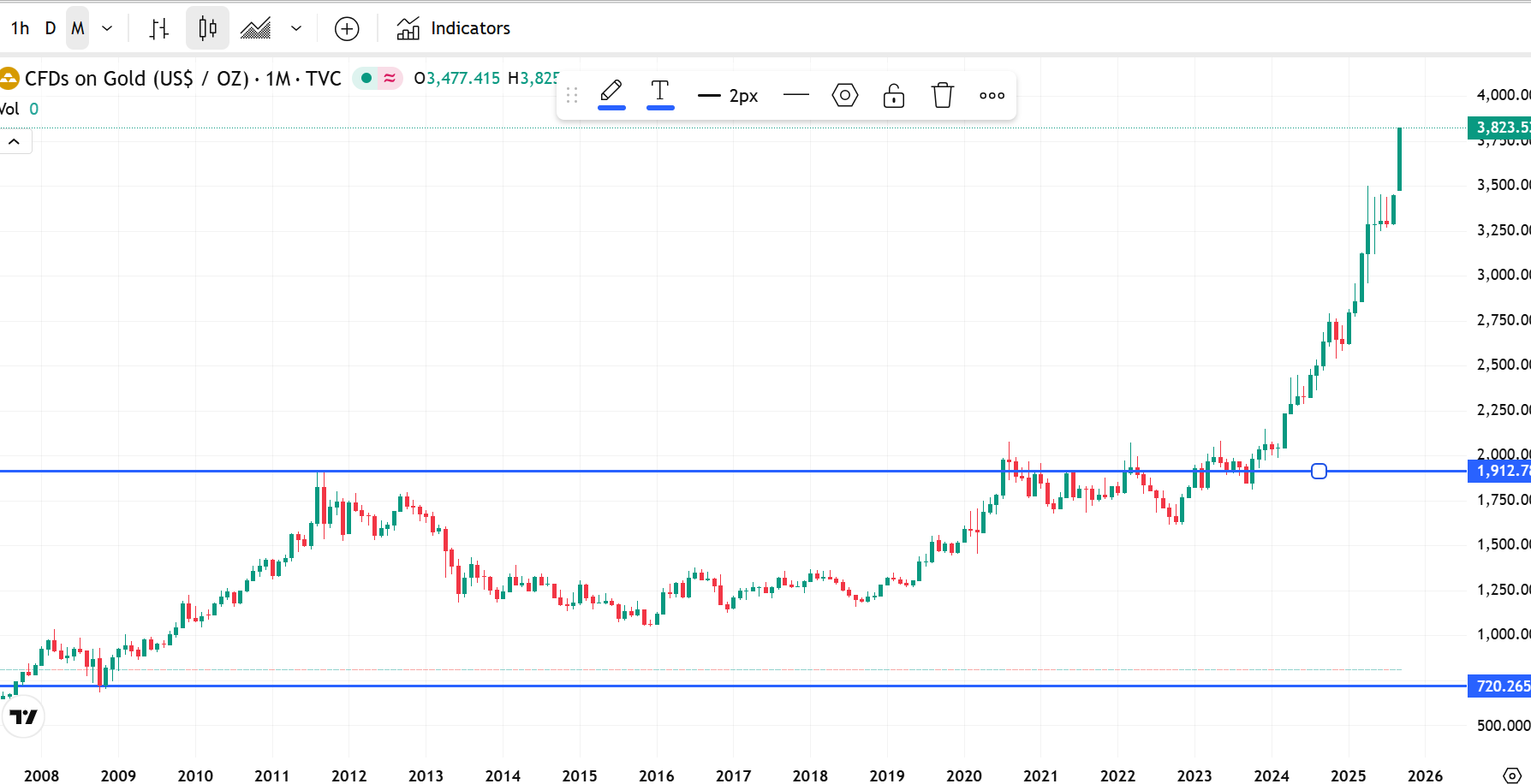Screen dimensions: 1531x784
Task: Select the D daily timeframe
Action: point(51,28)
